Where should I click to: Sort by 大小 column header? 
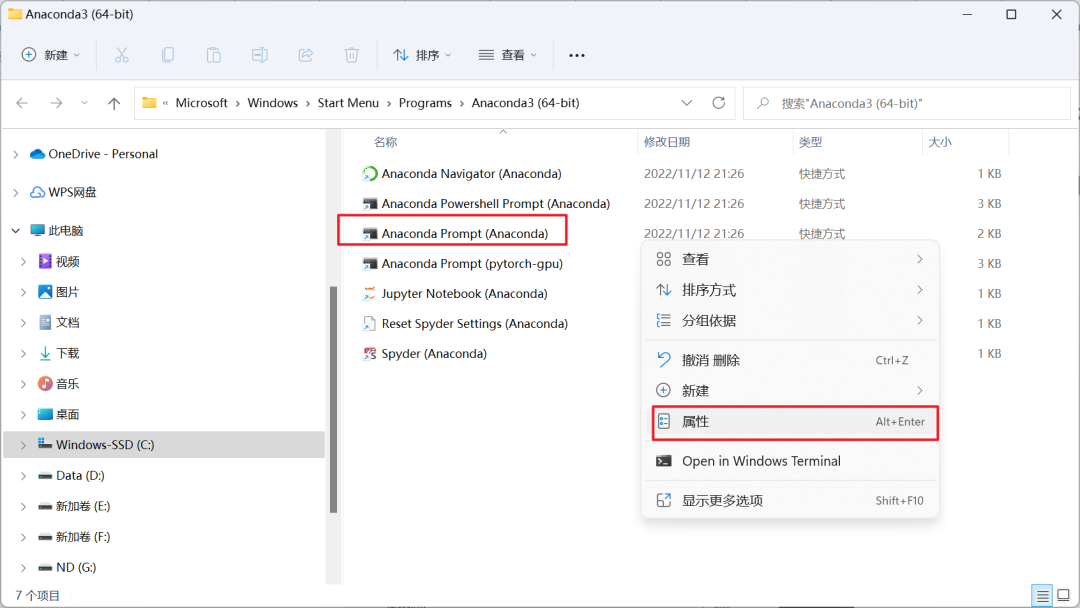(939, 143)
